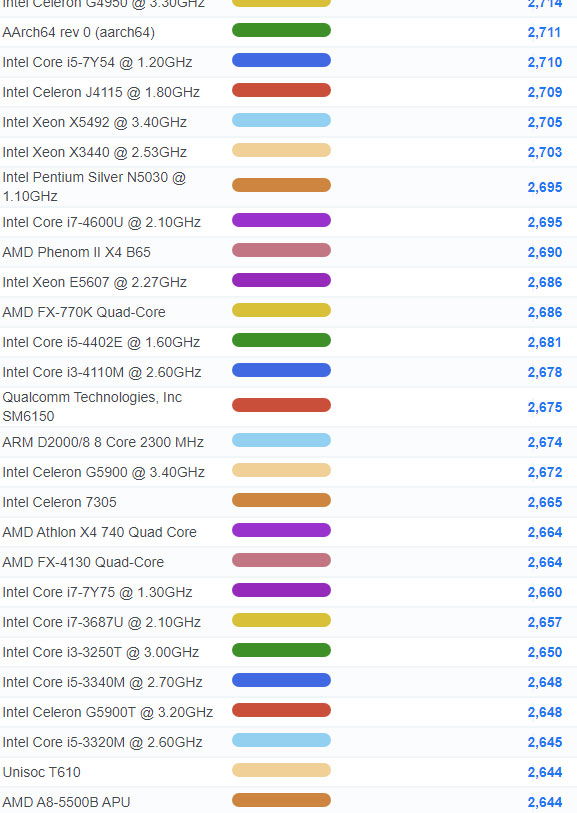
Task: Select the 2,690 score value
Action: coord(545,253)
